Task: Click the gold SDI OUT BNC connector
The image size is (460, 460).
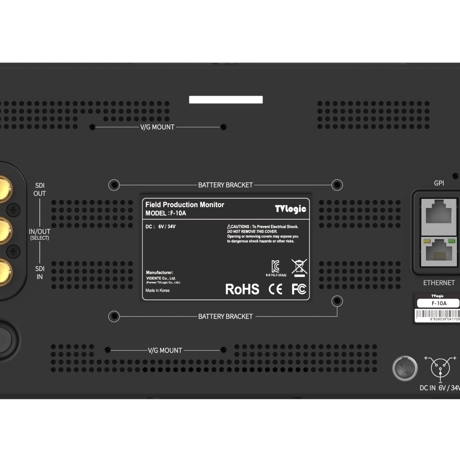Action: point(5,189)
